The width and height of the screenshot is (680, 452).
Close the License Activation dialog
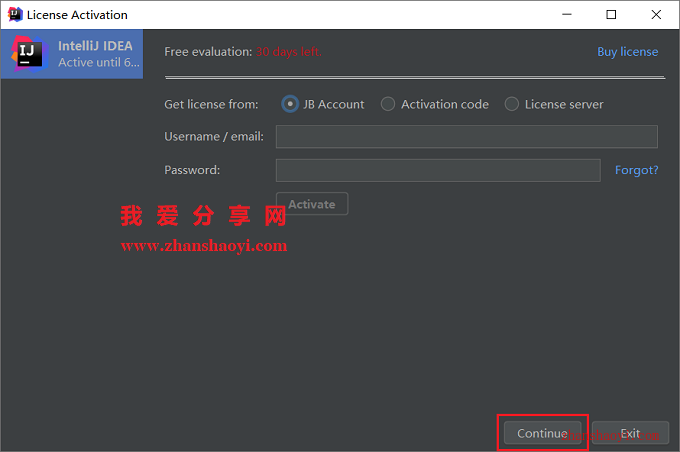[656, 14]
